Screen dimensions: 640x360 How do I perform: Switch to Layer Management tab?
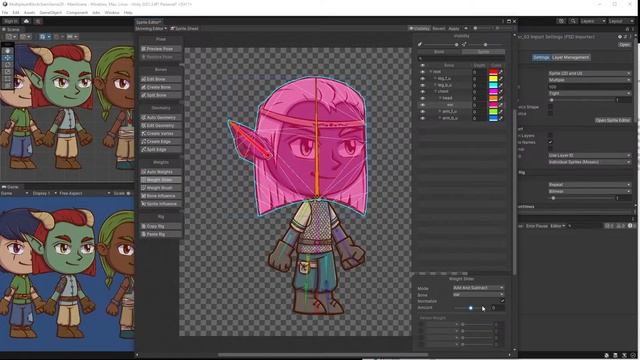570,58
